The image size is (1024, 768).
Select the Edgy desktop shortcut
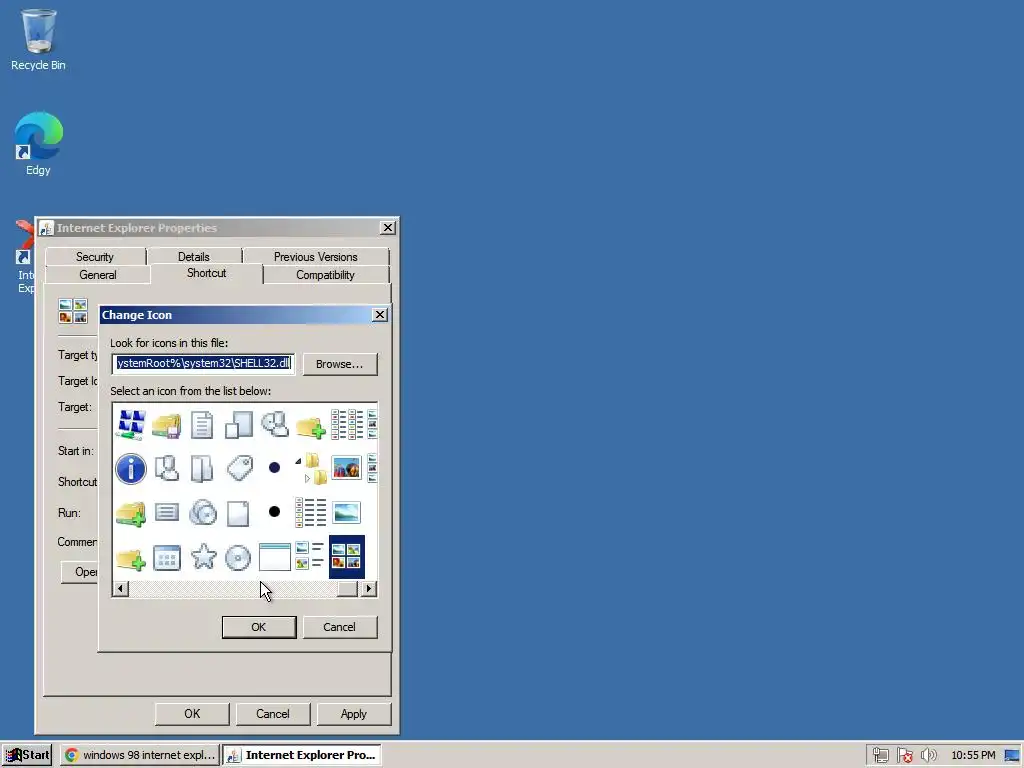(x=38, y=144)
